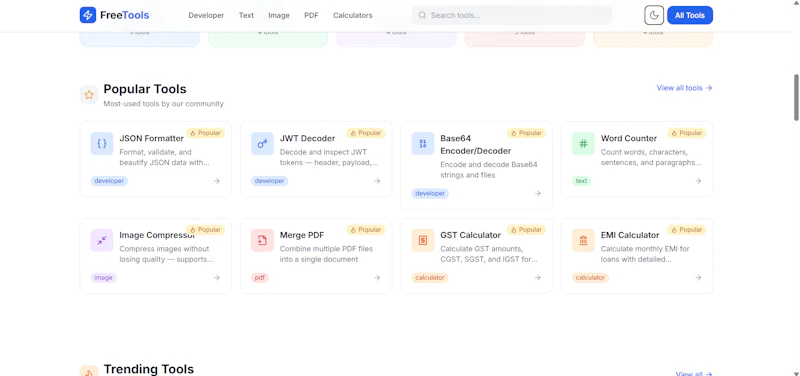Click the Trending Tools flame icon
Screen dimensions: 800x376
tap(89, 371)
